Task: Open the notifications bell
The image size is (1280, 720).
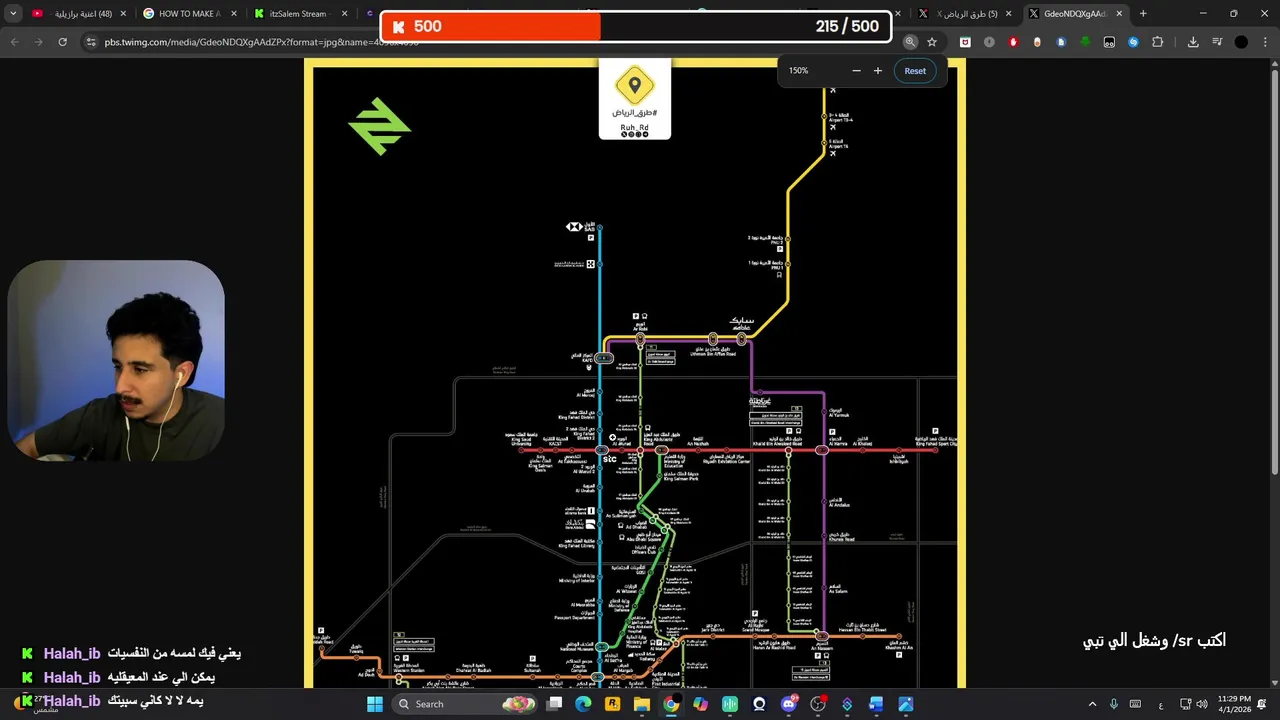Action: [x=1262, y=704]
